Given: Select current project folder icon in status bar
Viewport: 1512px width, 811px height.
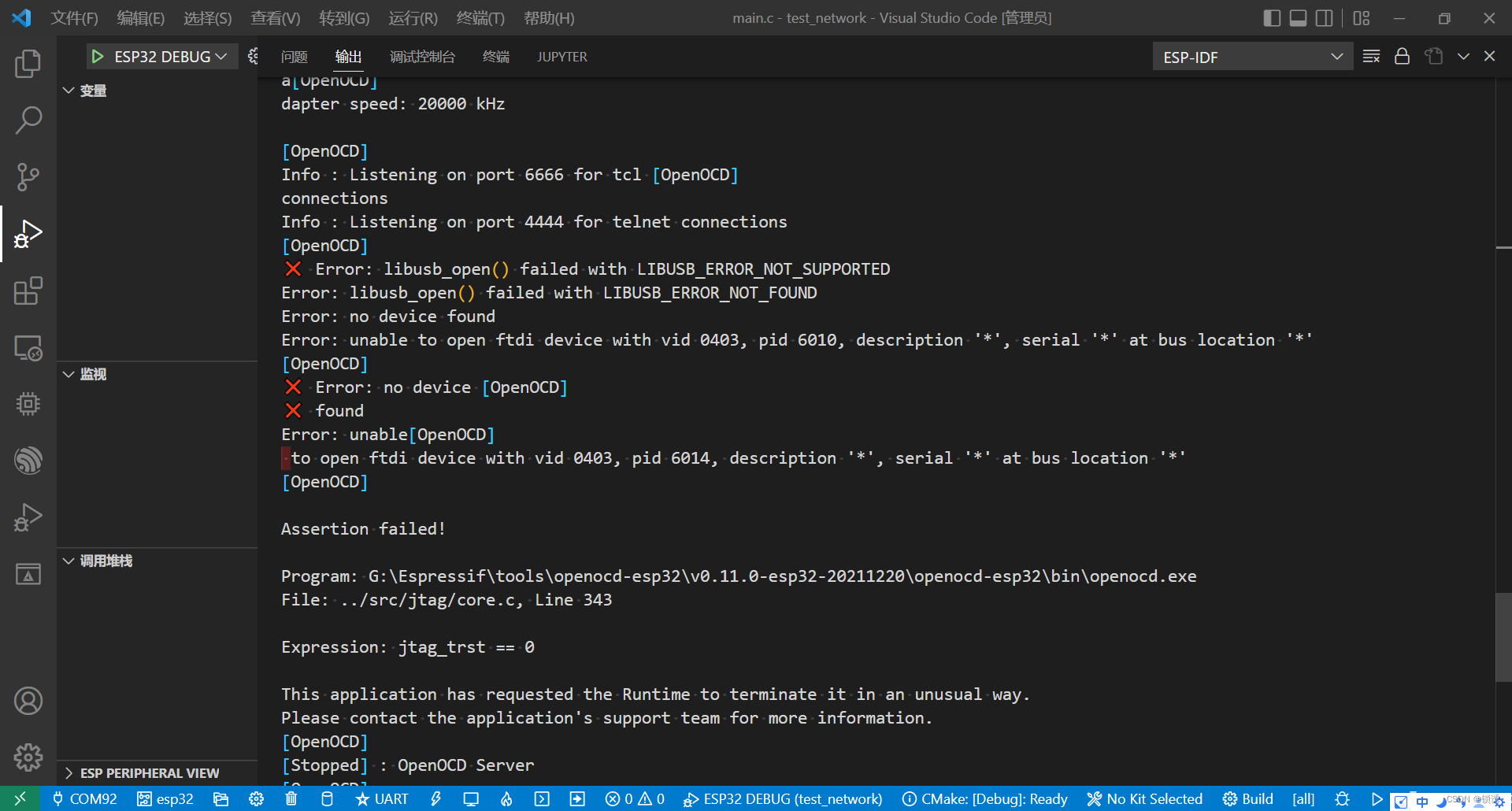Looking at the screenshot, I should tap(220, 798).
